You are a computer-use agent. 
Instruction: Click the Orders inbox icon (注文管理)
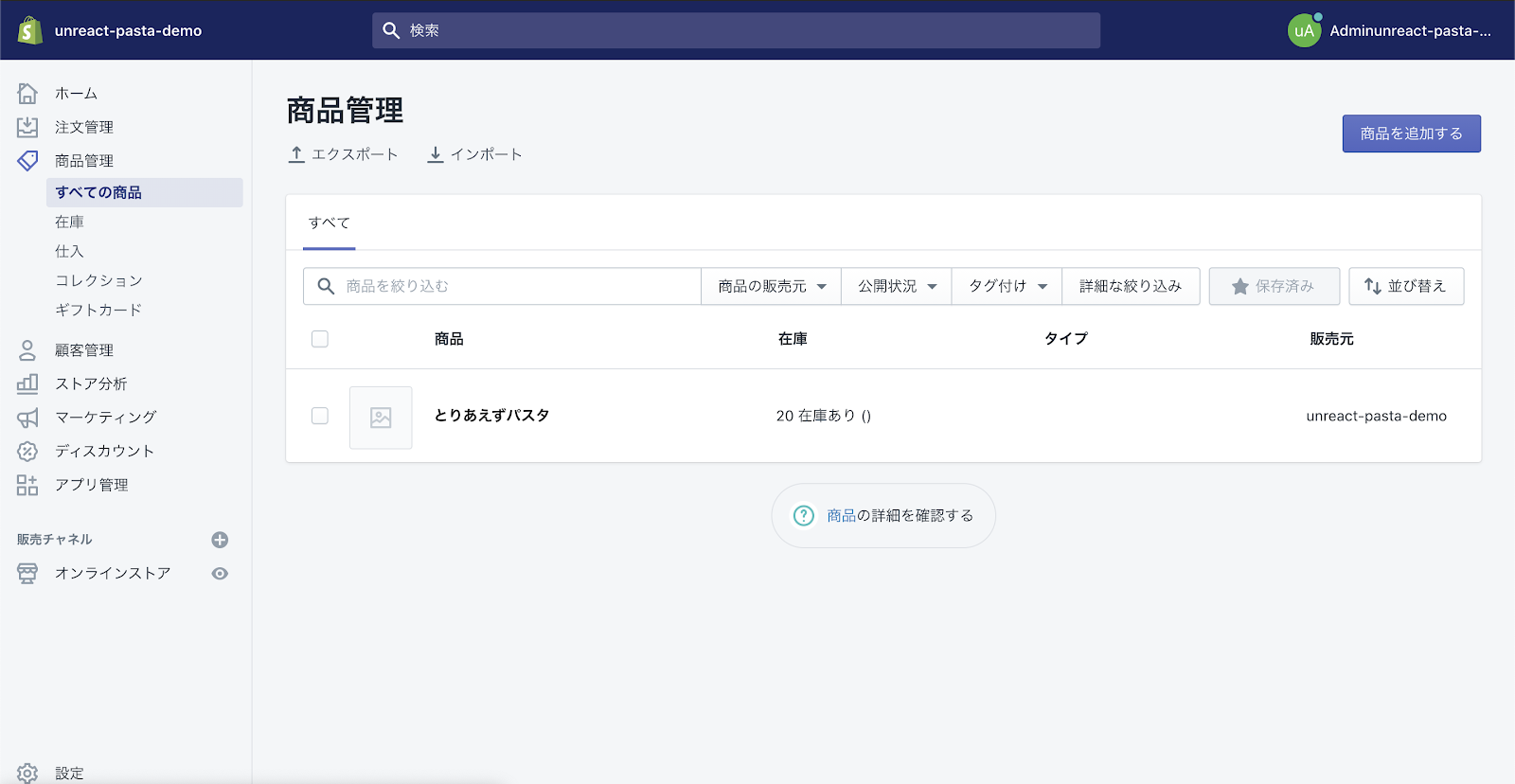coord(27,127)
